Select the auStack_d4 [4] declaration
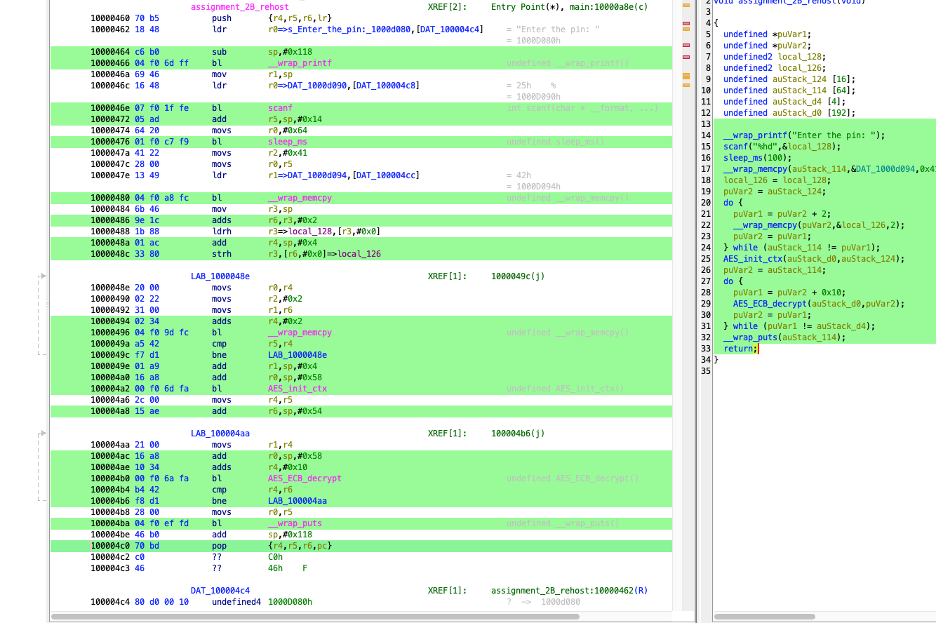 (x=784, y=102)
